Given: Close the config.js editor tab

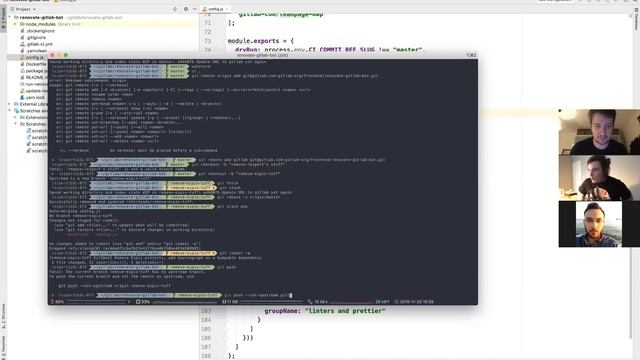Looking at the screenshot, I should click(227, 9).
